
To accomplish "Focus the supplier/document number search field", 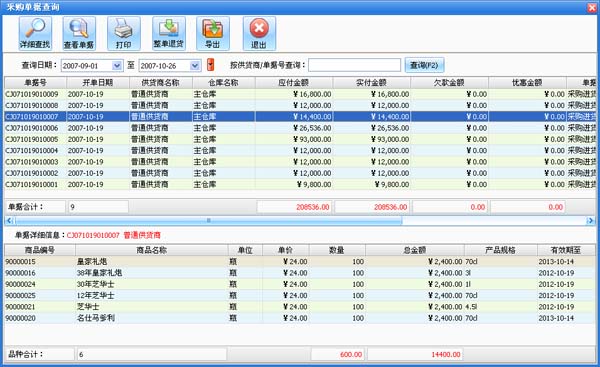I will coord(354,65).
